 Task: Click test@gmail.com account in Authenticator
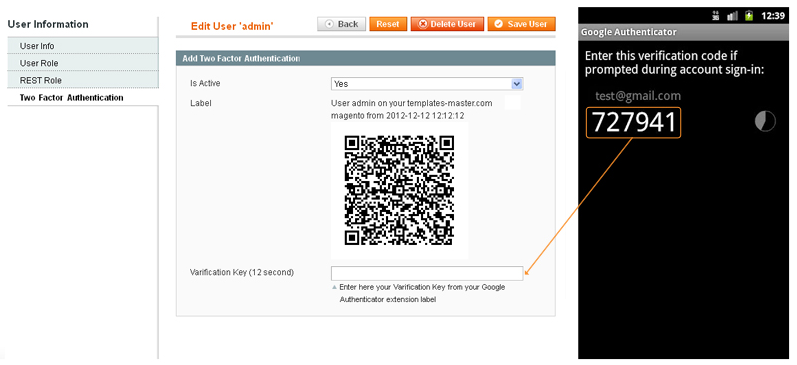click(638, 96)
